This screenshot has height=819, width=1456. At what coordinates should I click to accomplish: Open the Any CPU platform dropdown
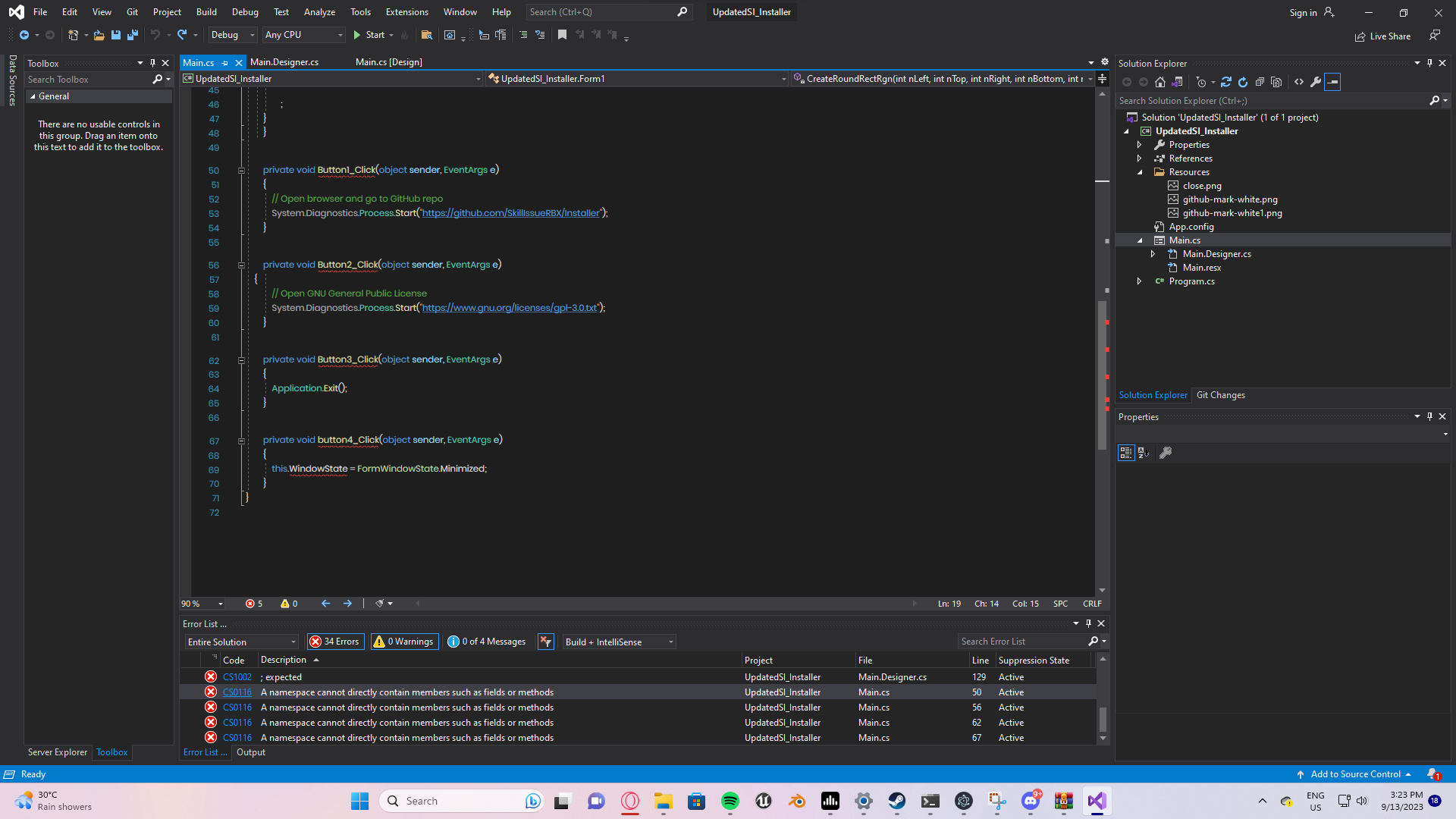tap(304, 35)
